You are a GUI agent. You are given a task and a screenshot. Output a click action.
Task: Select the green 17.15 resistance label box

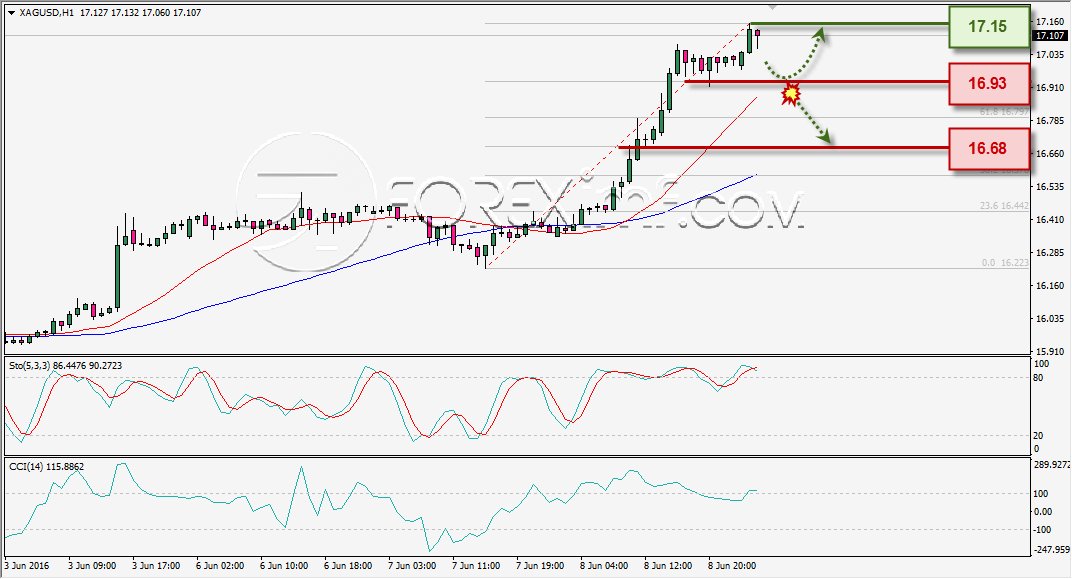(989, 27)
